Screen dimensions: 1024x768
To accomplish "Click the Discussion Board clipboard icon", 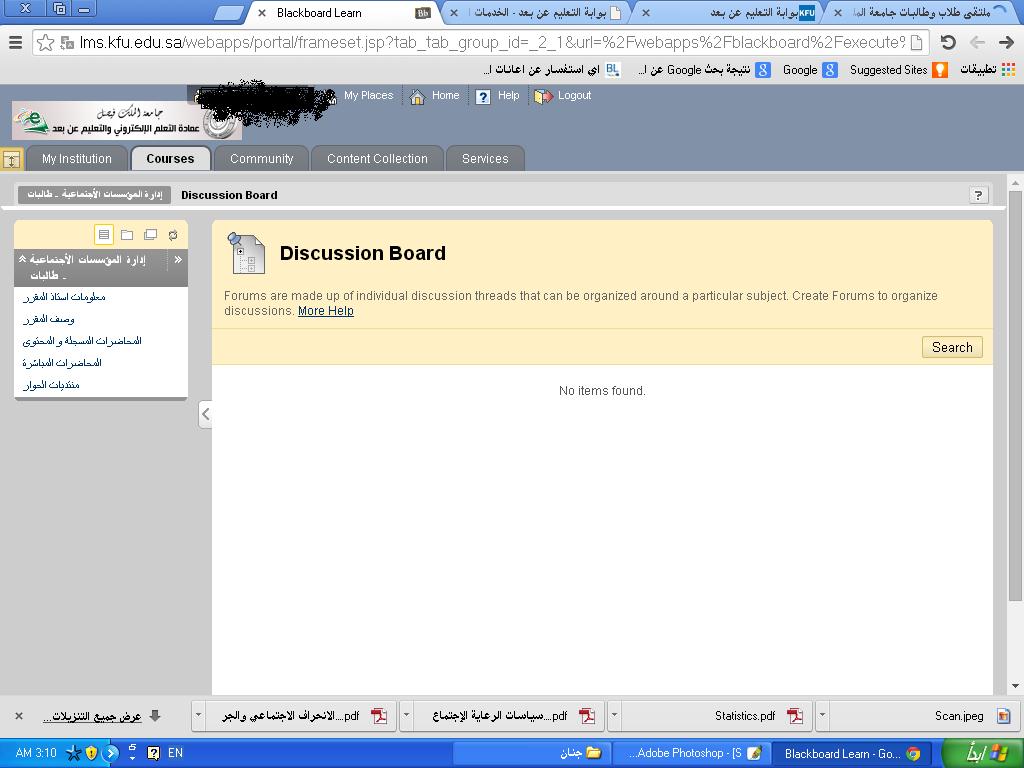I will (x=246, y=253).
